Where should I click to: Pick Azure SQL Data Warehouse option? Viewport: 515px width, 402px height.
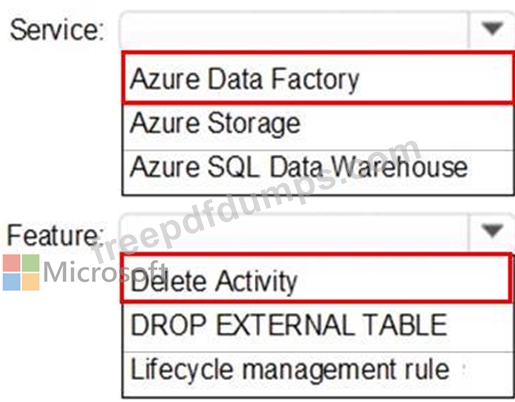point(318,172)
